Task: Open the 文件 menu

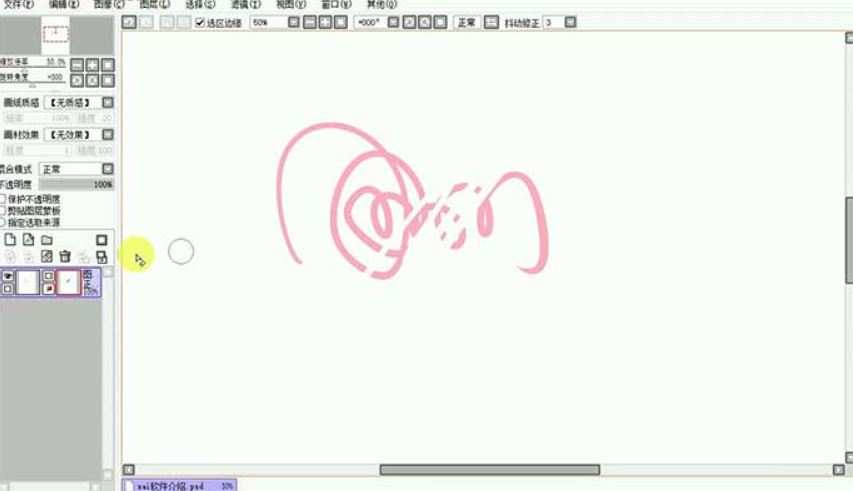Action: point(13,4)
